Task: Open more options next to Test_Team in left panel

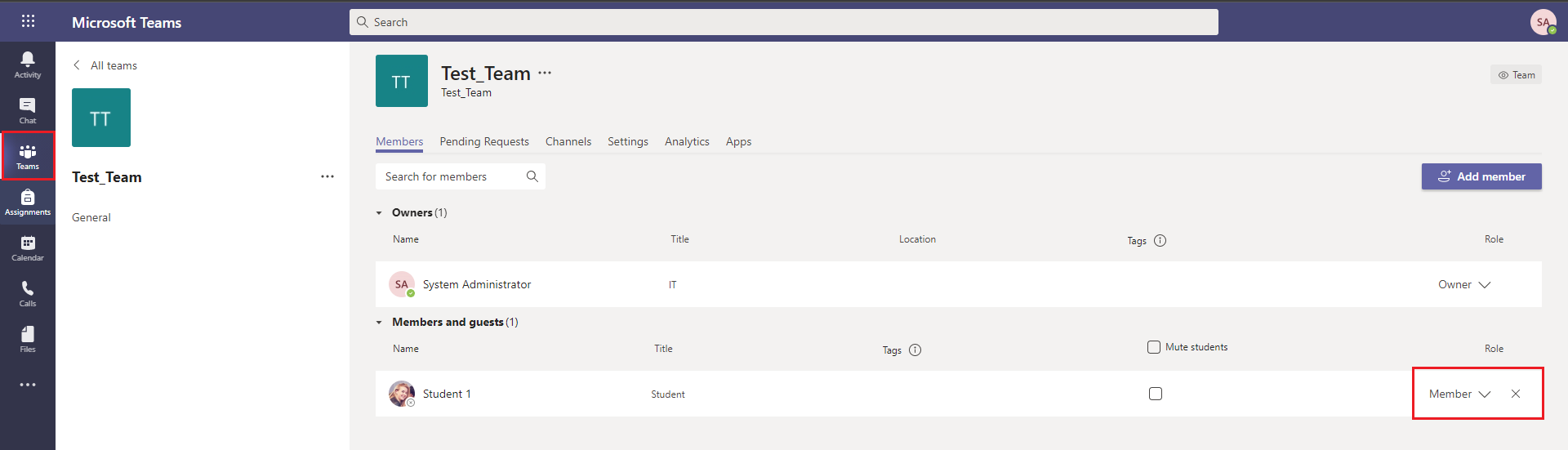Action: click(x=327, y=176)
